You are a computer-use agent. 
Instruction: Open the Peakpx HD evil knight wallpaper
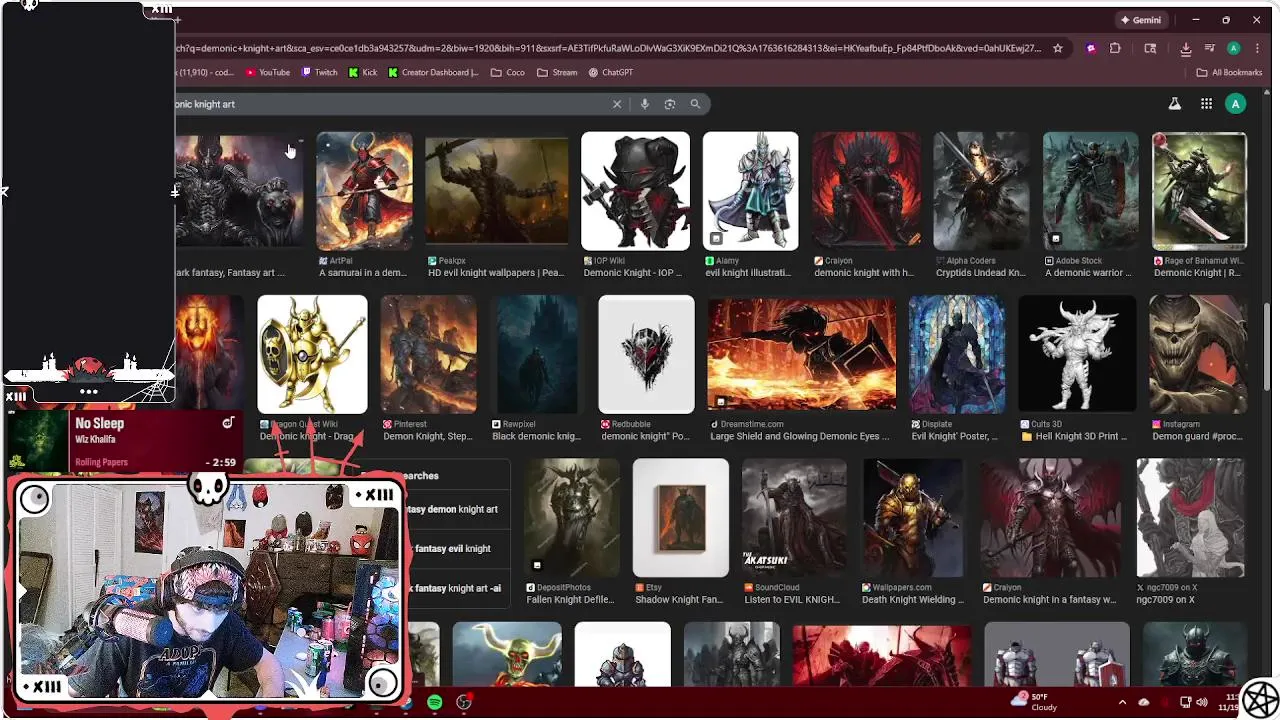497,191
